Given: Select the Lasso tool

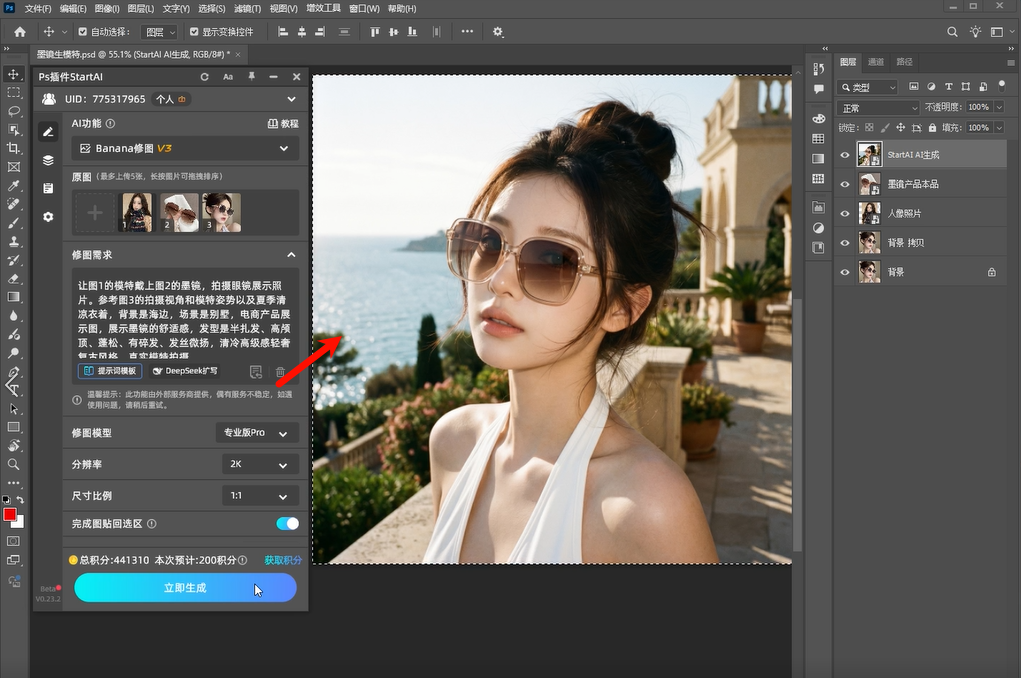Looking at the screenshot, I should coord(13,110).
